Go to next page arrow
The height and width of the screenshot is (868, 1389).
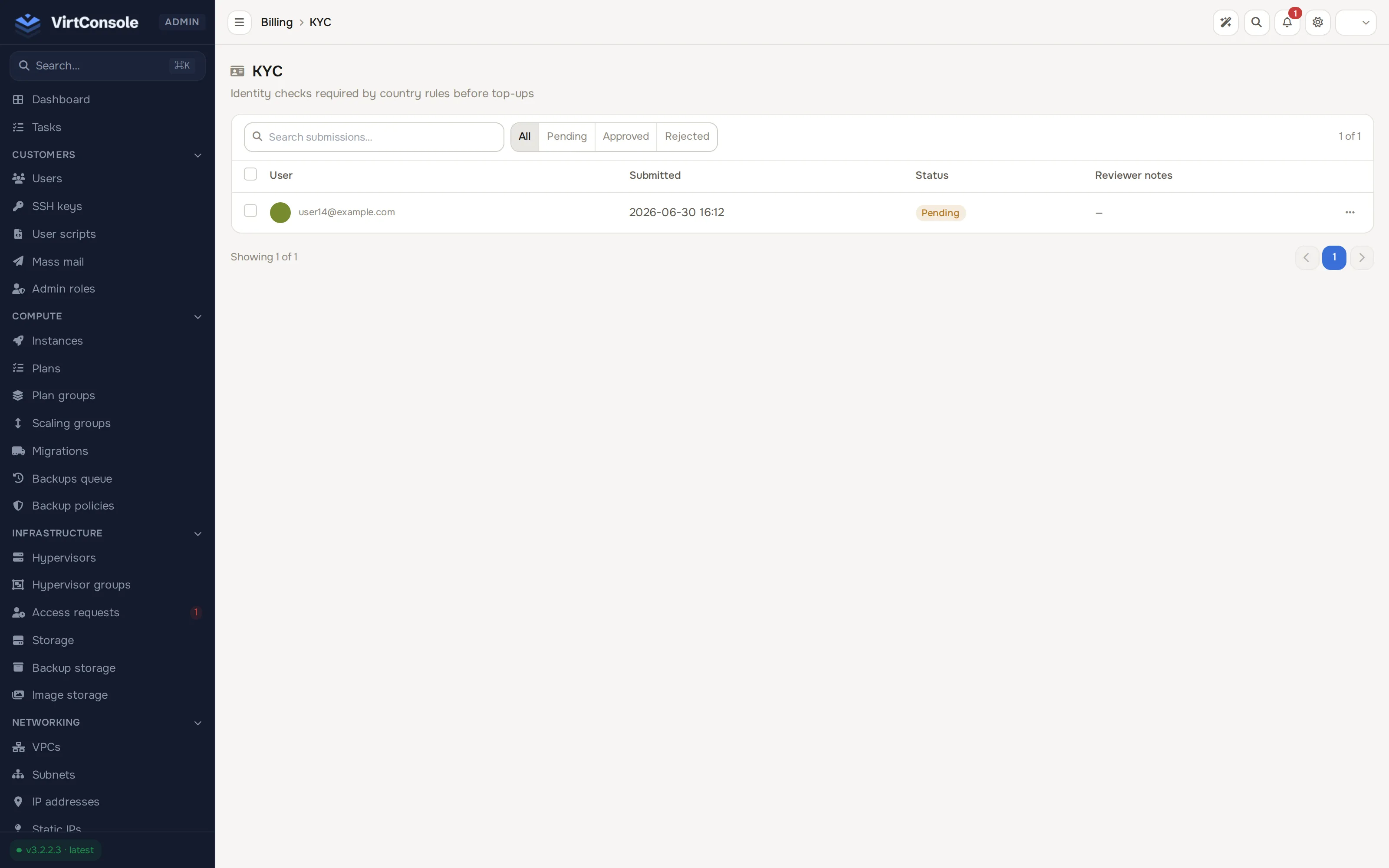point(1362,258)
